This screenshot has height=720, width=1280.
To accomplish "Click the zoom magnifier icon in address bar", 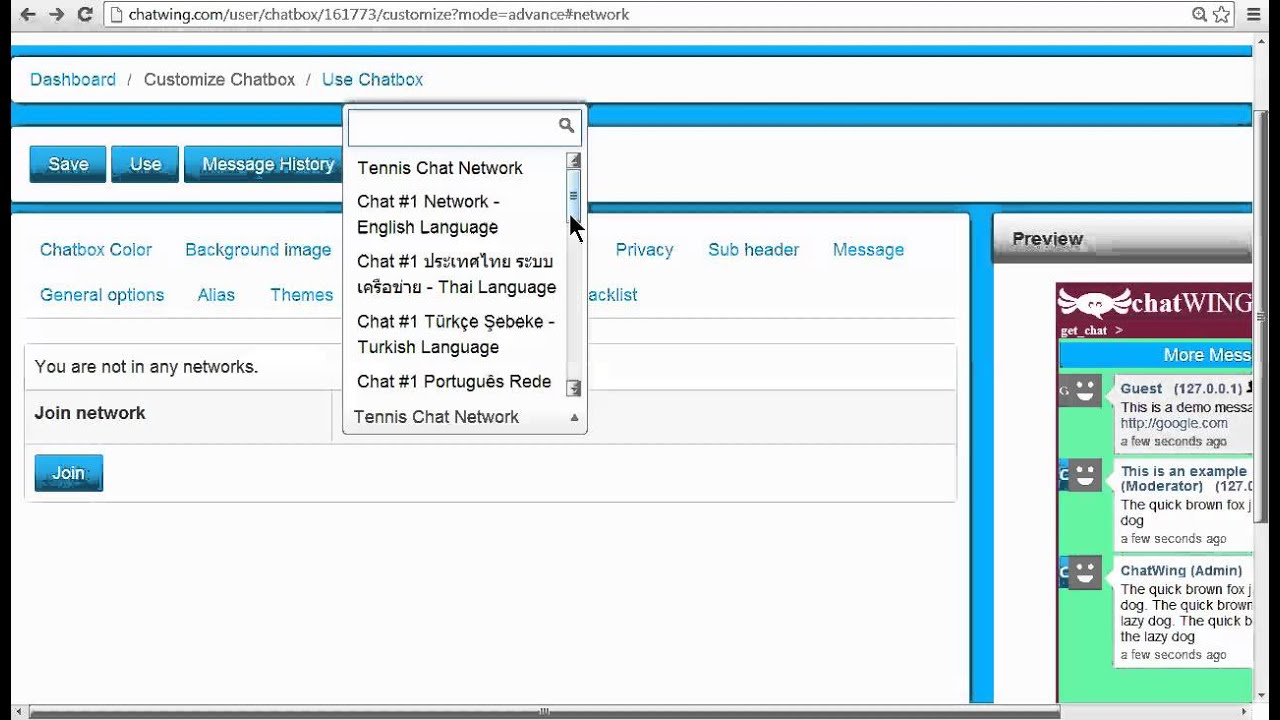I will pyautogui.click(x=1199, y=14).
